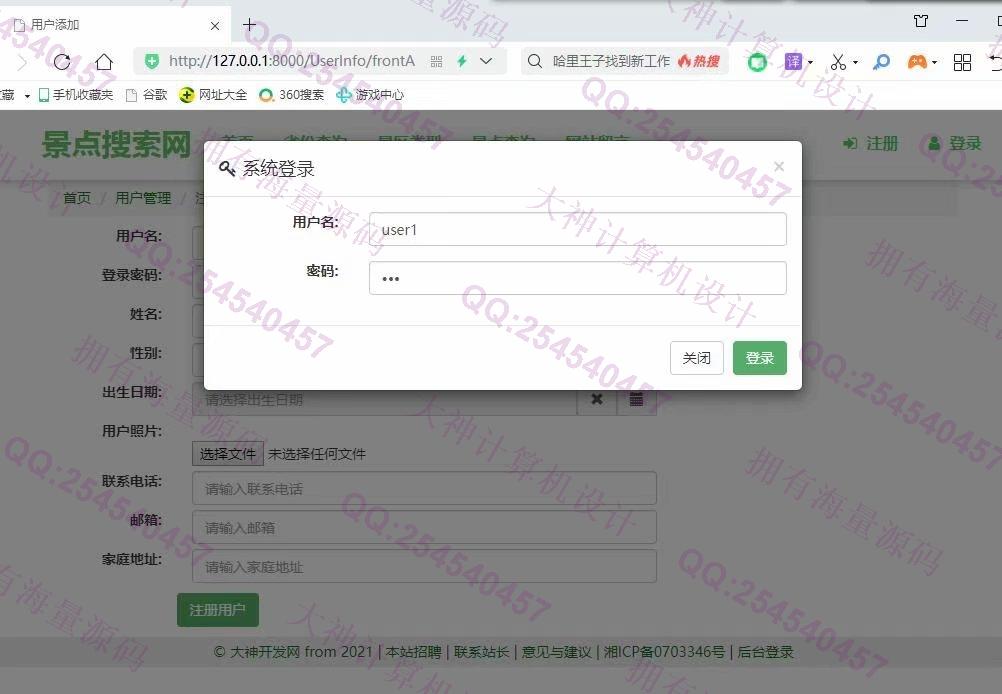Expand the dropdown arrow next to game controller
The width and height of the screenshot is (1002, 694).
[935, 63]
